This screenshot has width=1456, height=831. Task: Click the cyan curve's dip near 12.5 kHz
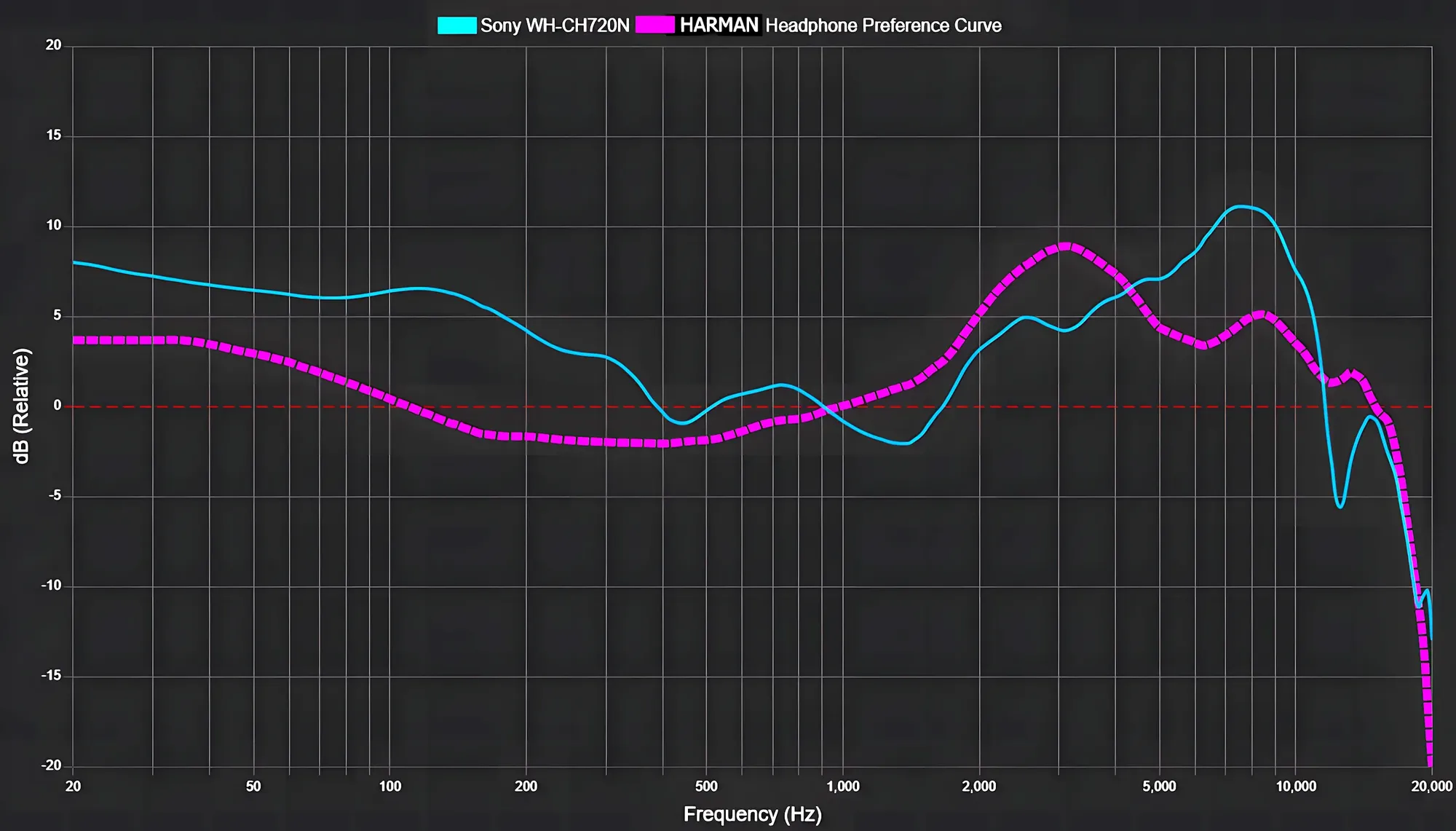pyautogui.click(x=1340, y=505)
